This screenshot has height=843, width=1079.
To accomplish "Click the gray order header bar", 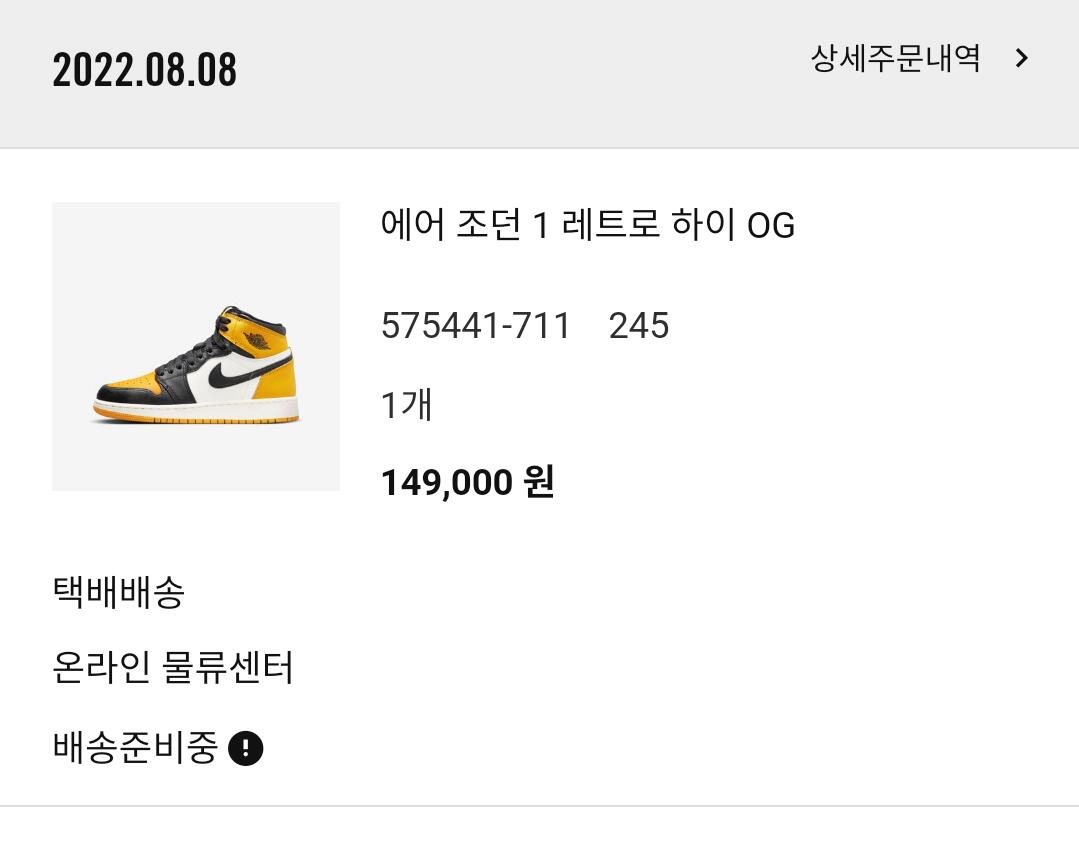I will click(x=540, y=74).
